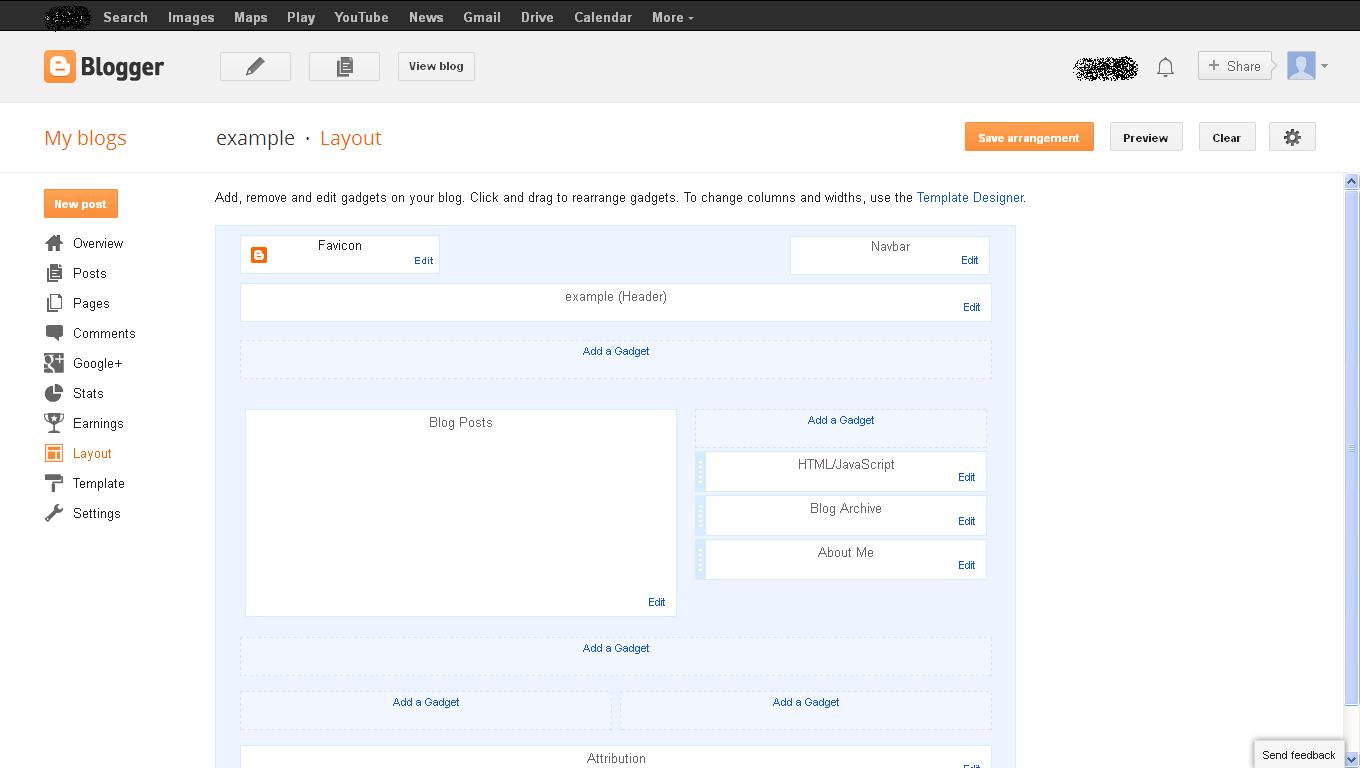This screenshot has width=1360, height=768.
Task: Click the Overview house icon
Action: [54, 243]
